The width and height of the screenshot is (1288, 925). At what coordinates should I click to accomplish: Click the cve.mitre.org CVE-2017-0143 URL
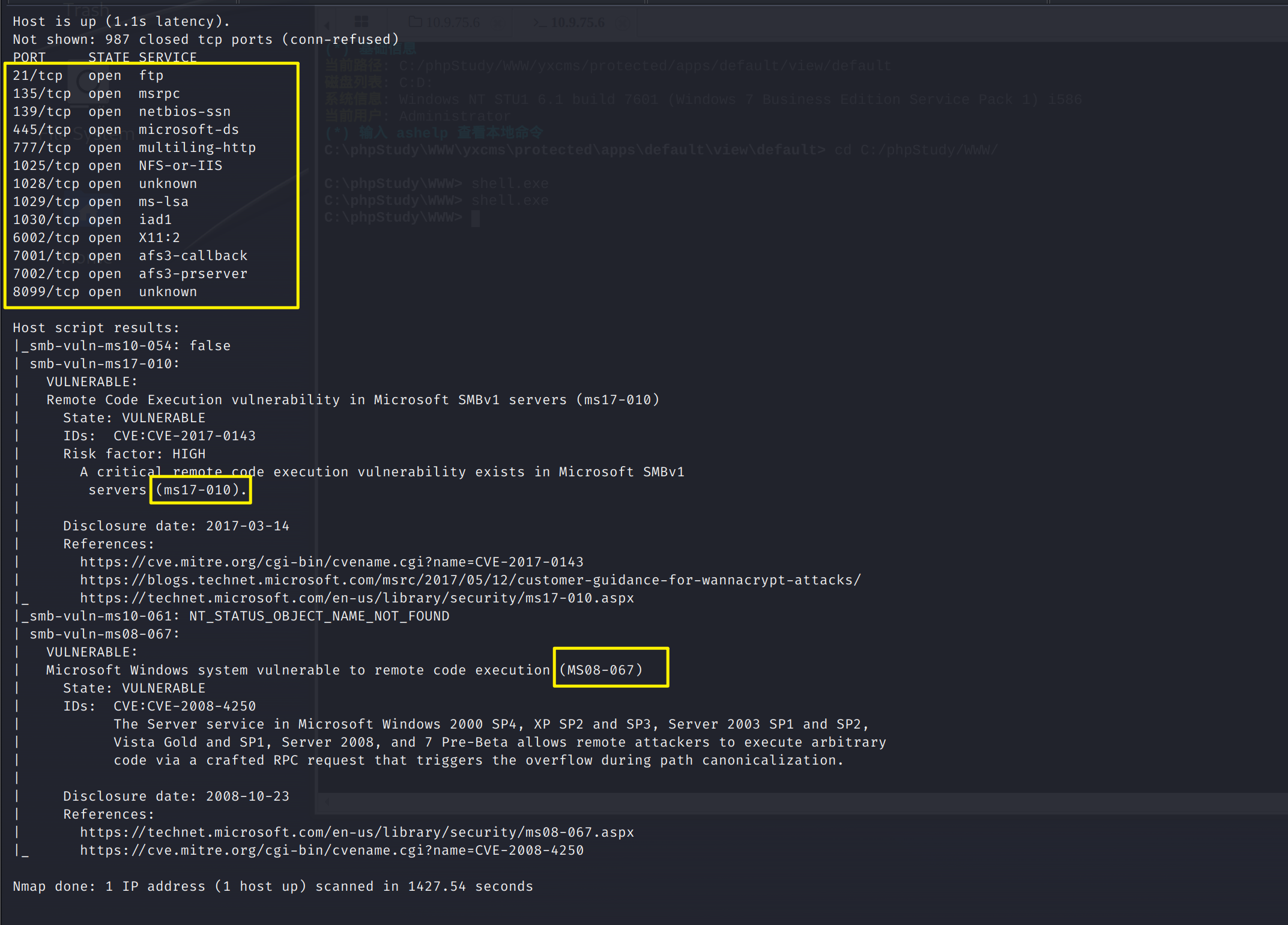332,562
